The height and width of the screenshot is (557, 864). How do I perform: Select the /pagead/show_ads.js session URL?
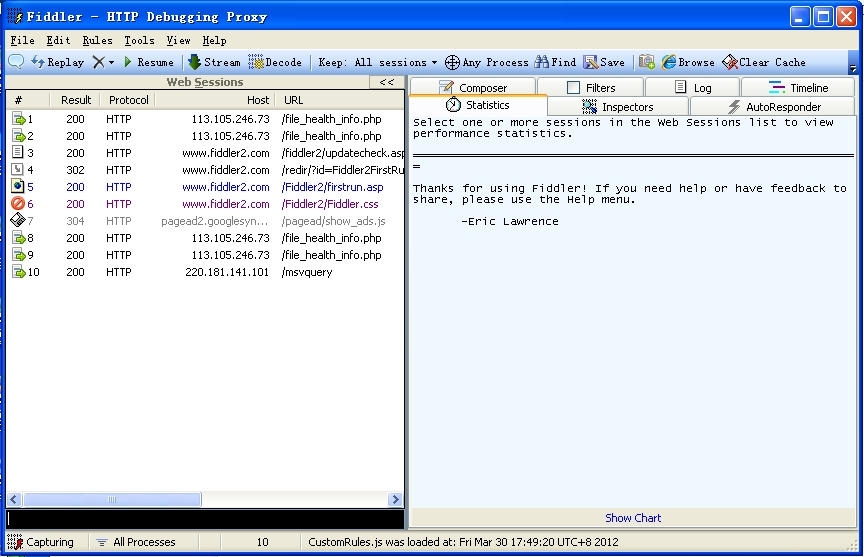coord(333,221)
